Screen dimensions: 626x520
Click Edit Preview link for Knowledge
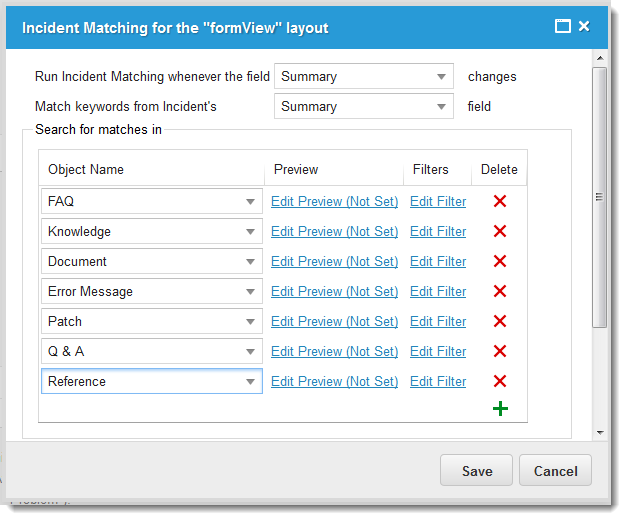pos(334,231)
